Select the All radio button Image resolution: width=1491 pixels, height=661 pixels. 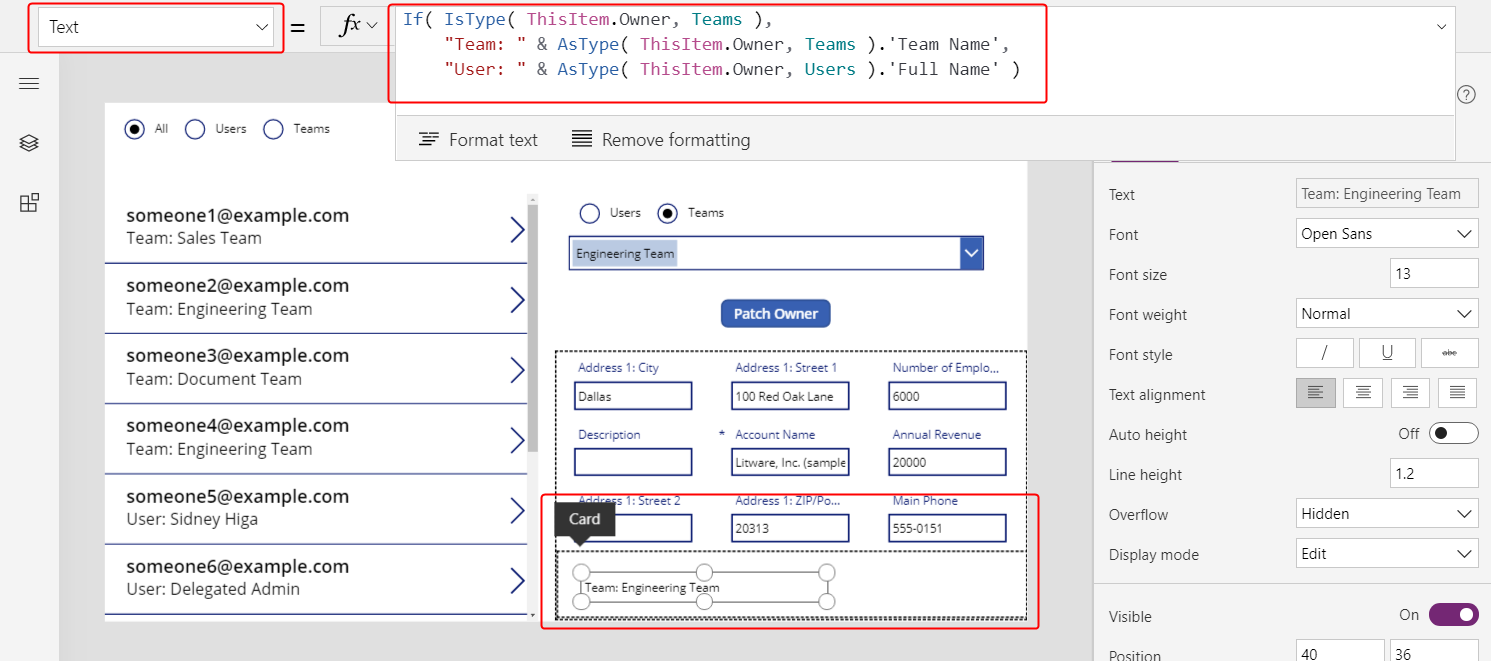pos(134,129)
